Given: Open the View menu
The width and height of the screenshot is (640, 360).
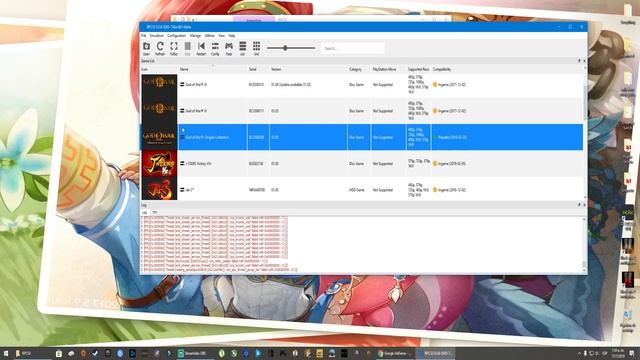Looking at the screenshot, I should (x=222, y=36).
